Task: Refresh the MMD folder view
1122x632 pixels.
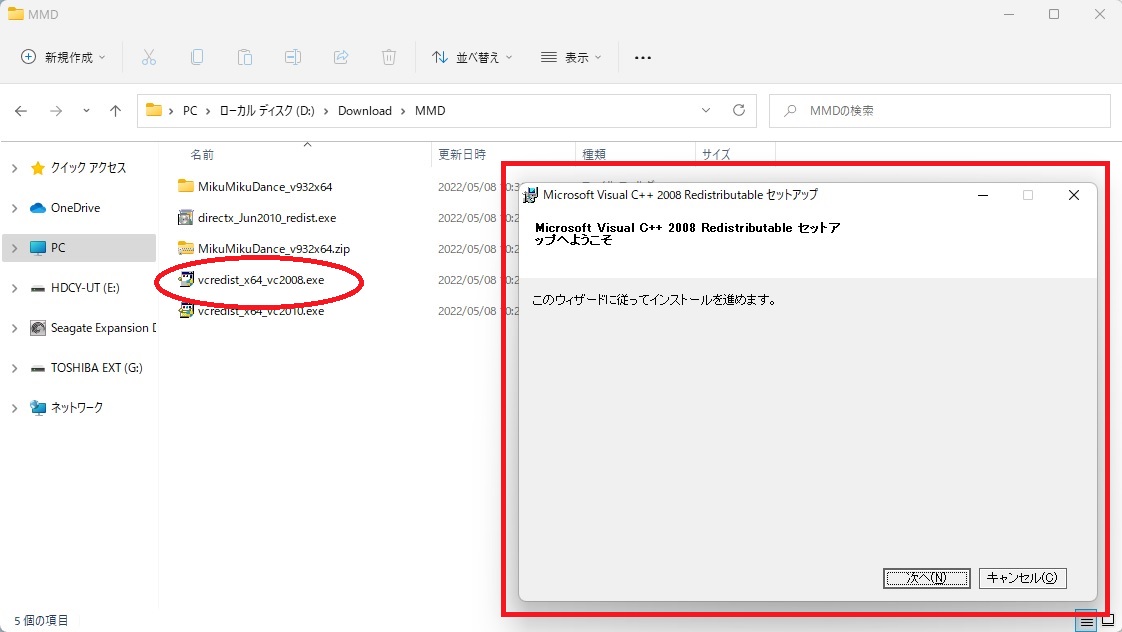Action: (x=739, y=110)
